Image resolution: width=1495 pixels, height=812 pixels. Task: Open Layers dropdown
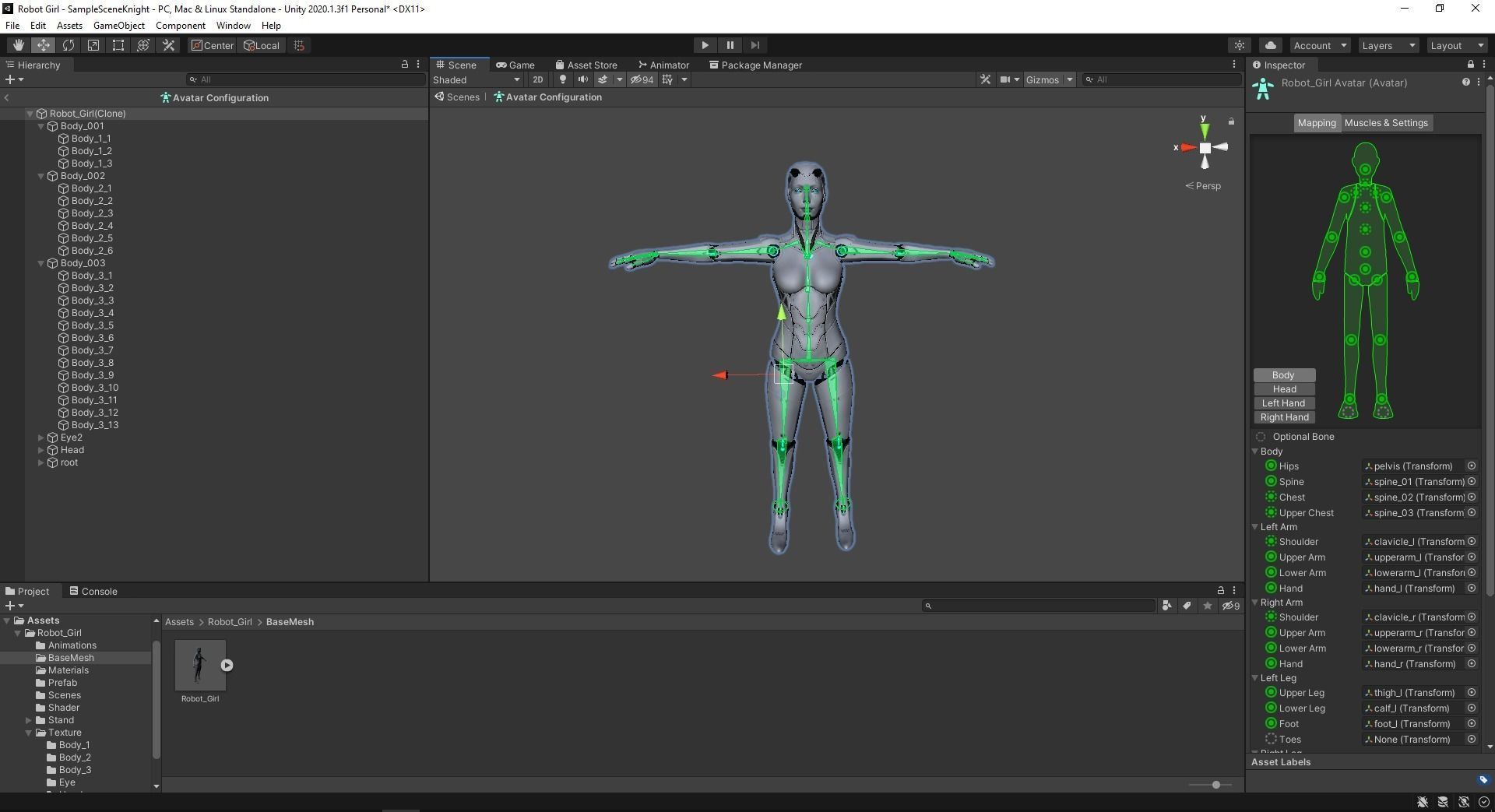coord(1388,45)
